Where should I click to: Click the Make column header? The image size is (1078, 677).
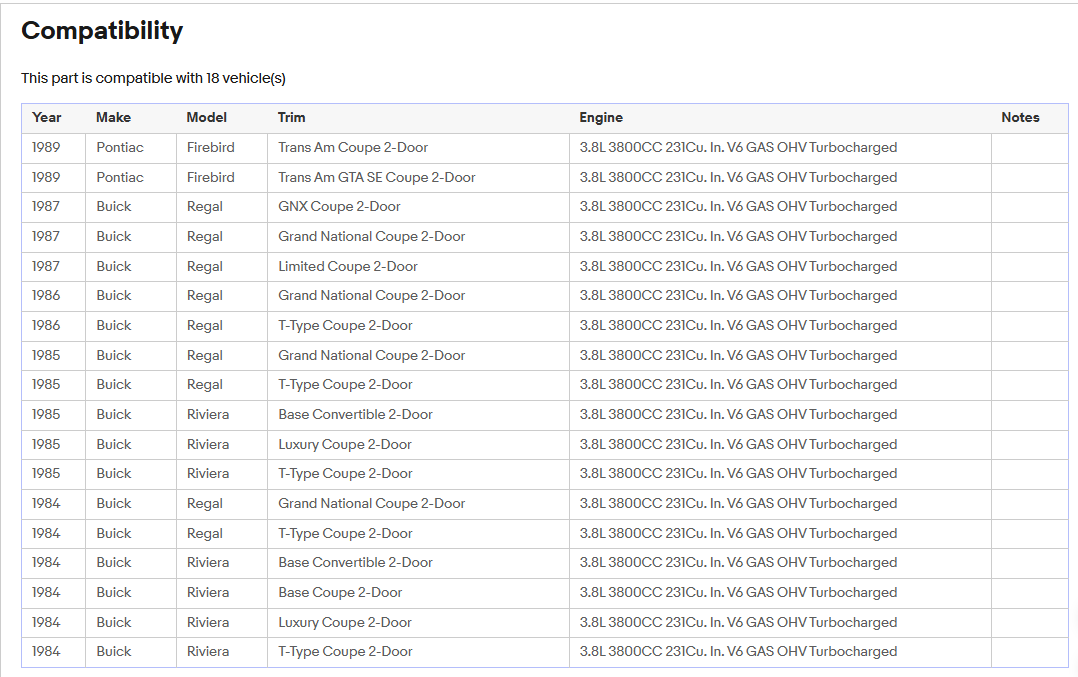pyautogui.click(x=113, y=118)
